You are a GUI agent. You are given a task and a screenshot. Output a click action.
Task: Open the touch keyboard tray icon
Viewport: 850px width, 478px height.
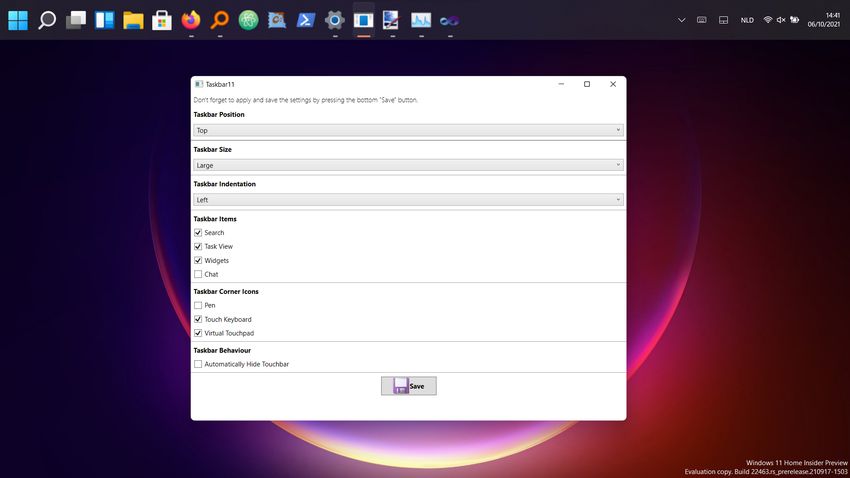pos(702,20)
